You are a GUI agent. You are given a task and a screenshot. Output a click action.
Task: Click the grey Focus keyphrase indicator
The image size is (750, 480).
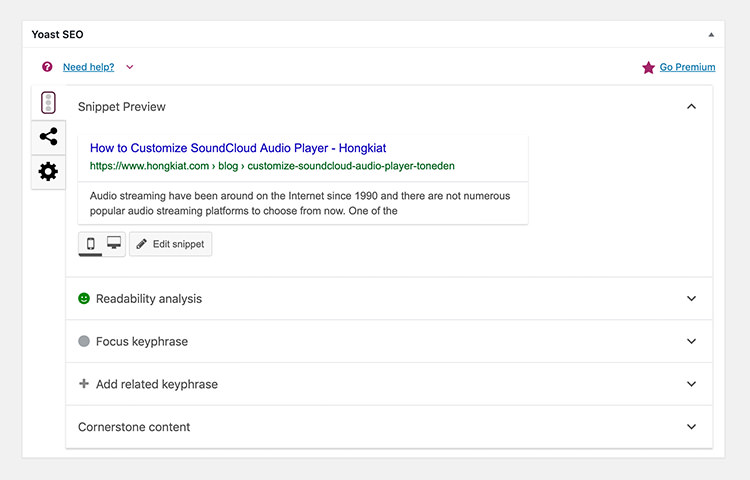pyautogui.click(x=84, y=341)
